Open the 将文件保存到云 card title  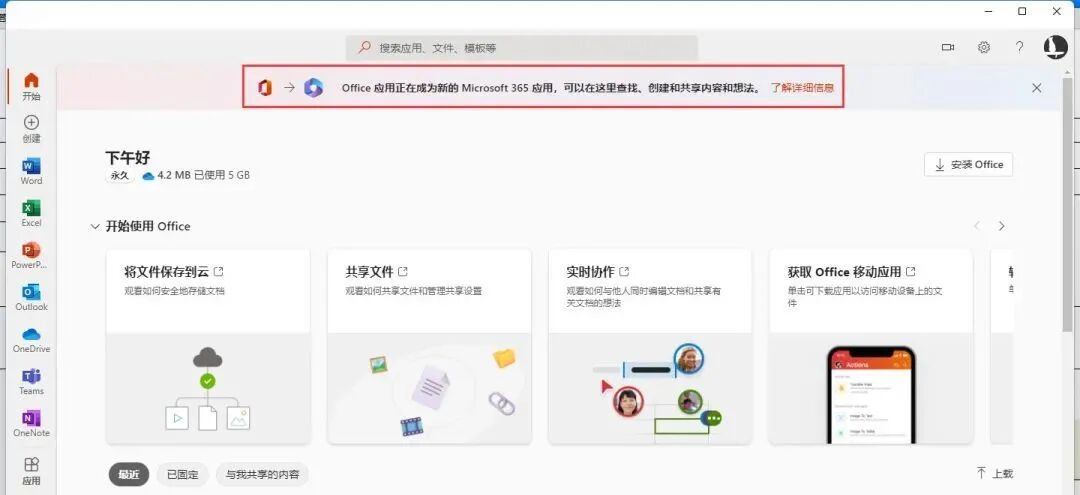click(166, 271)
